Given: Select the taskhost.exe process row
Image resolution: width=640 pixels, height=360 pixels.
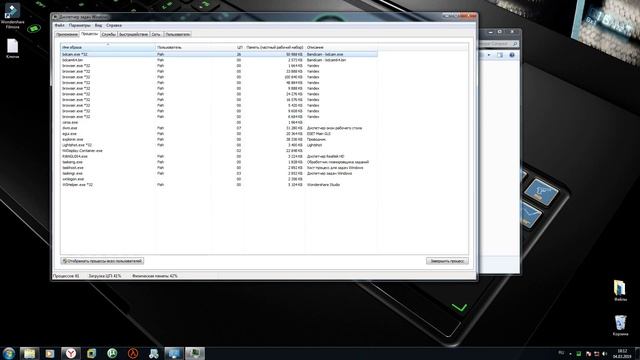Looking at the screenshot, I should pos(219,168).
